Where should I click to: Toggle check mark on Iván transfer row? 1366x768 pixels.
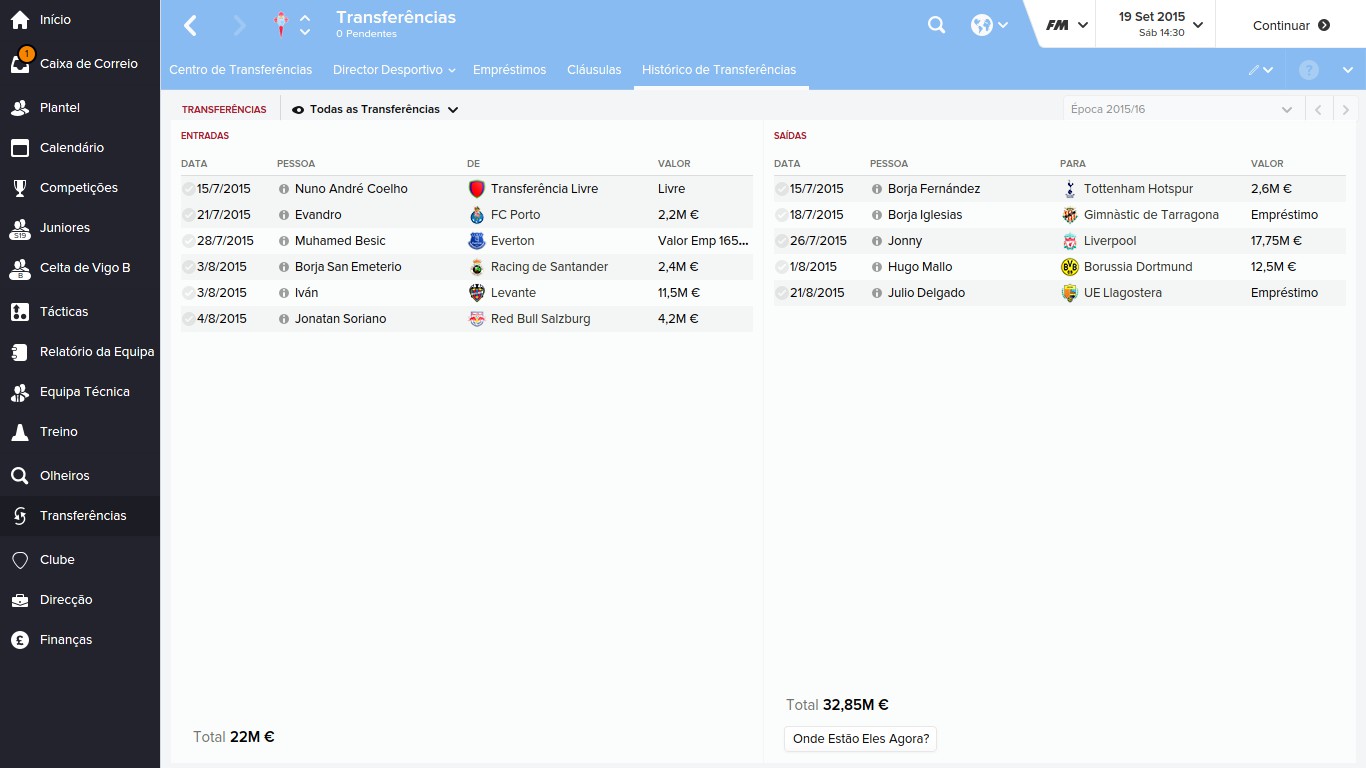[188, 293]
